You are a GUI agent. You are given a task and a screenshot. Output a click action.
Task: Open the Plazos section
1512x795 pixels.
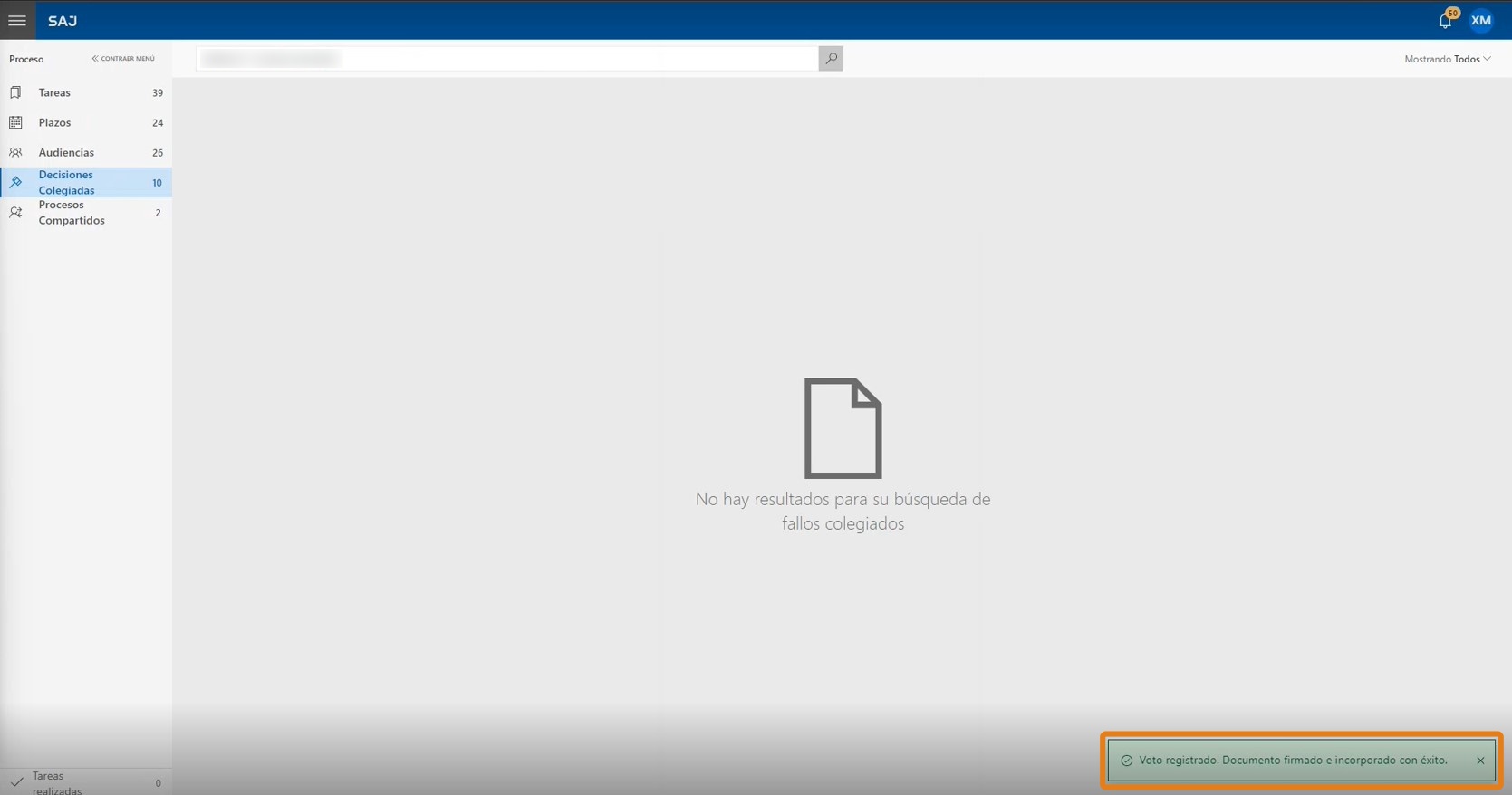click(86, 122)
